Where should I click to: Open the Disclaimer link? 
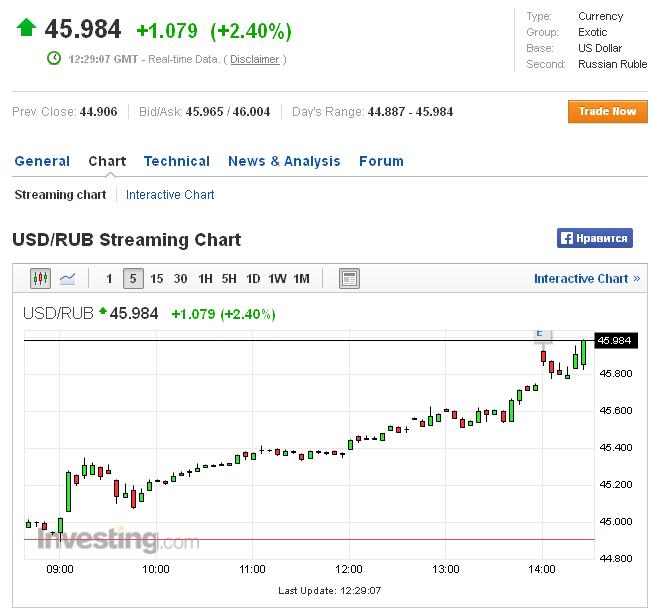tap(255, 59)
